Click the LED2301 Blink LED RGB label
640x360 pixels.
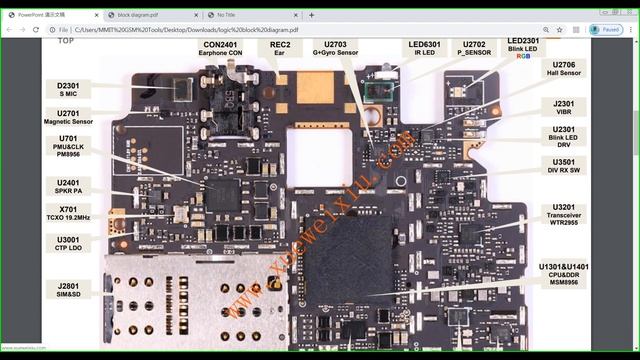tap(523, 48)
